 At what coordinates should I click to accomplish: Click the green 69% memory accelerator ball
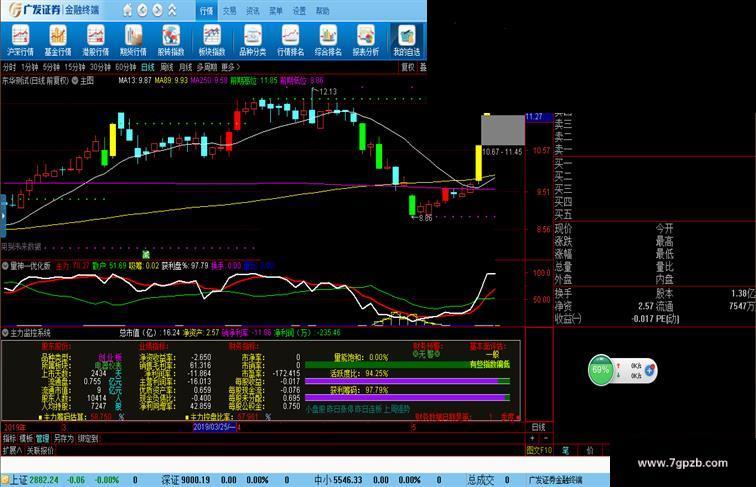point(600,370)
